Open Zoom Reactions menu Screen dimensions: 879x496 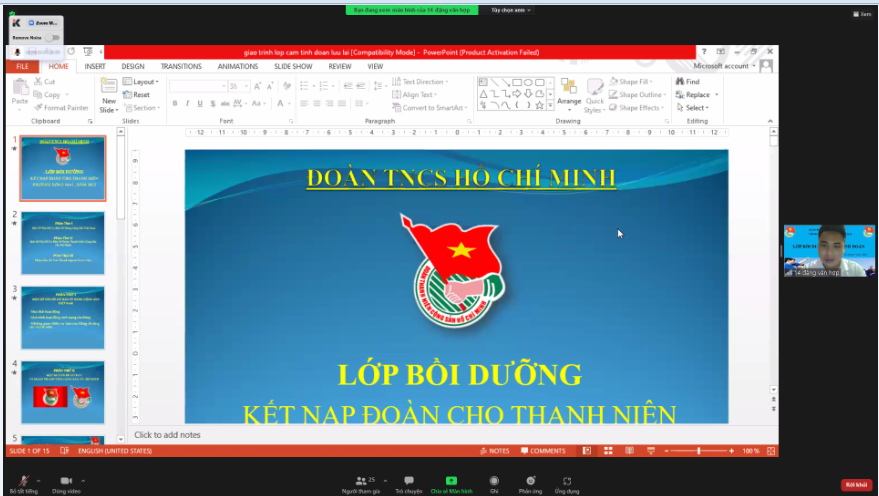(x=530, y=484)
